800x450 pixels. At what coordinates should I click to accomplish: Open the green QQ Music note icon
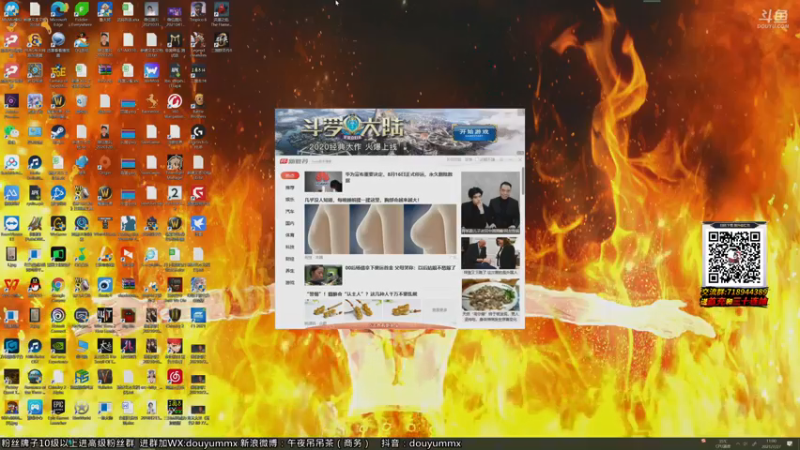(x=81, y=255)
